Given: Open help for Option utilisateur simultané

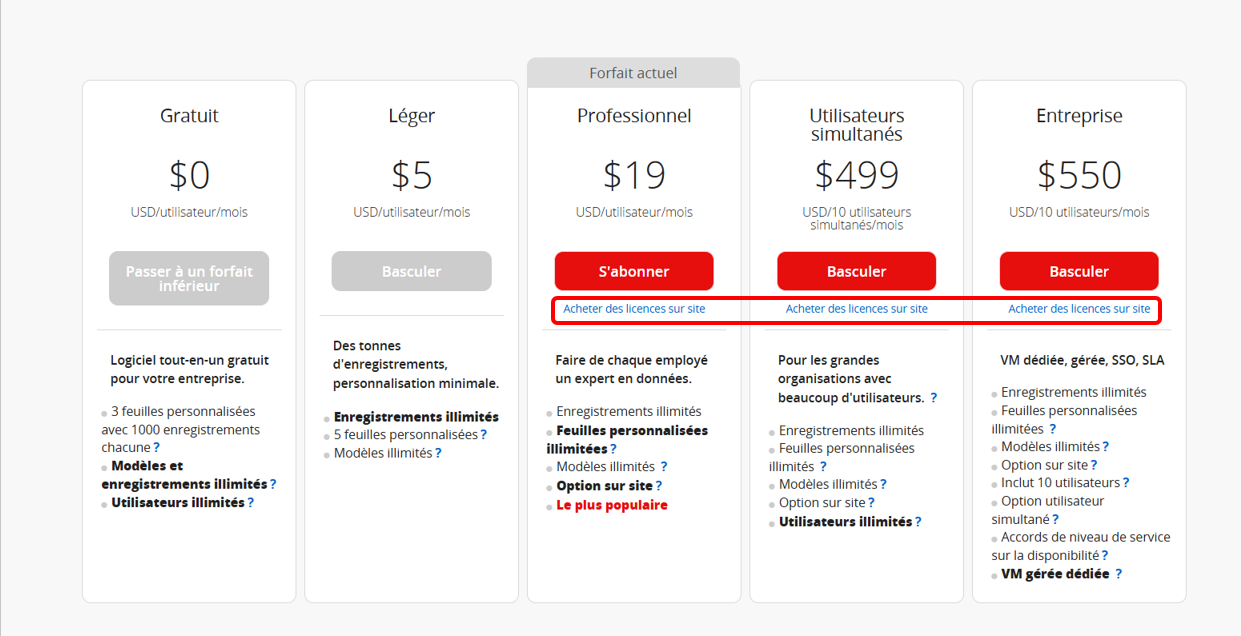Looking at the screenshot, I should pos(1055,520).
